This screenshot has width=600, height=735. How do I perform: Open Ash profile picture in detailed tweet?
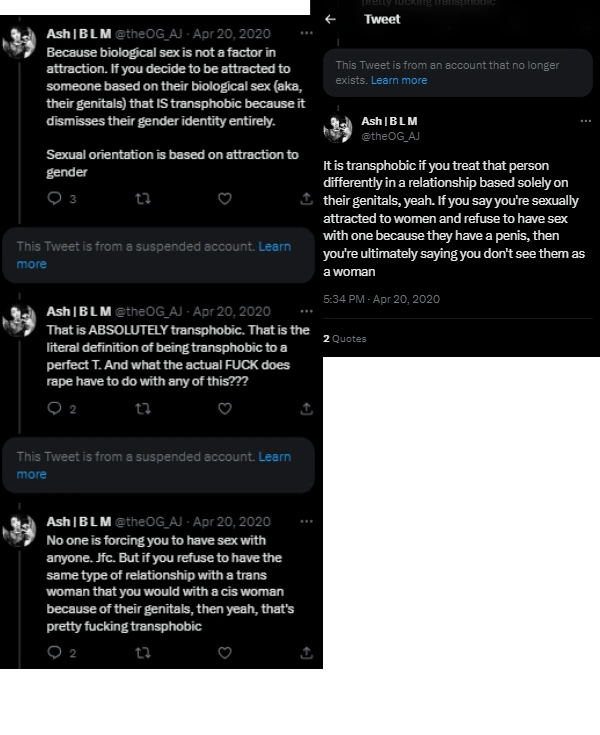pyautogui.click(x=338, y=128)
